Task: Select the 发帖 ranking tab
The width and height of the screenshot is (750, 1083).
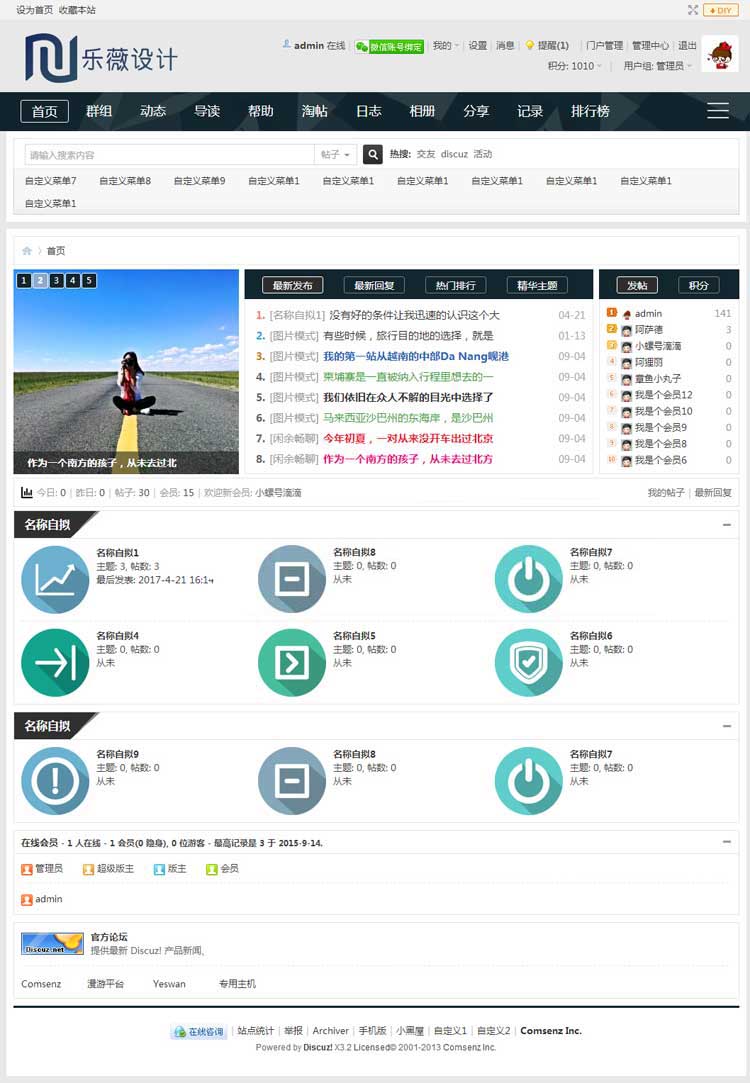Action: pos(637,285)
